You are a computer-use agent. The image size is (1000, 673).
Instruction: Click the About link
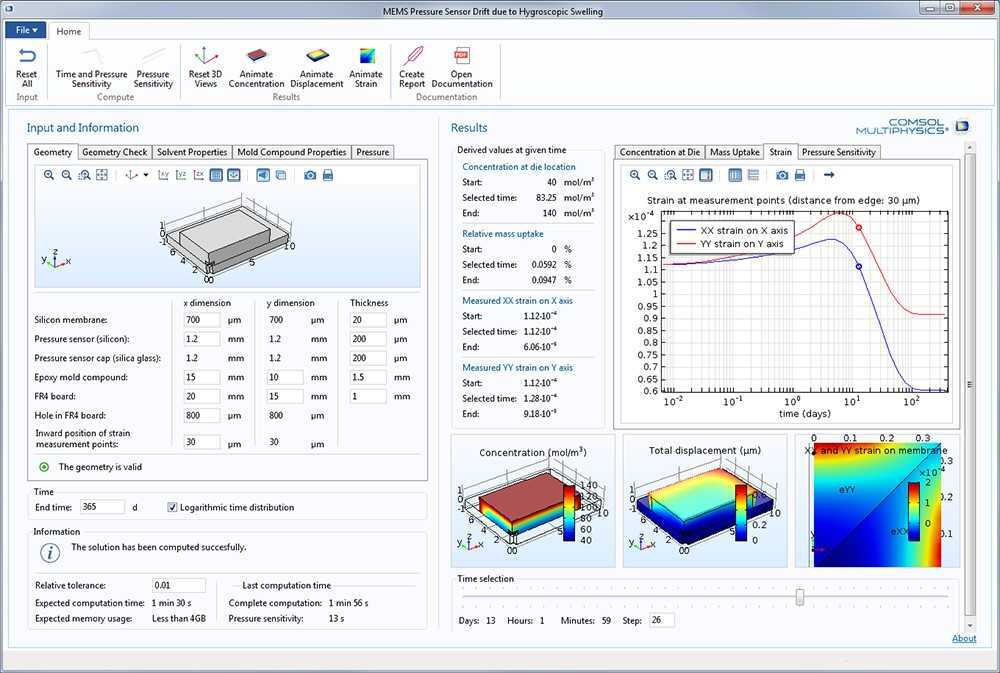[x=964, y=638]
